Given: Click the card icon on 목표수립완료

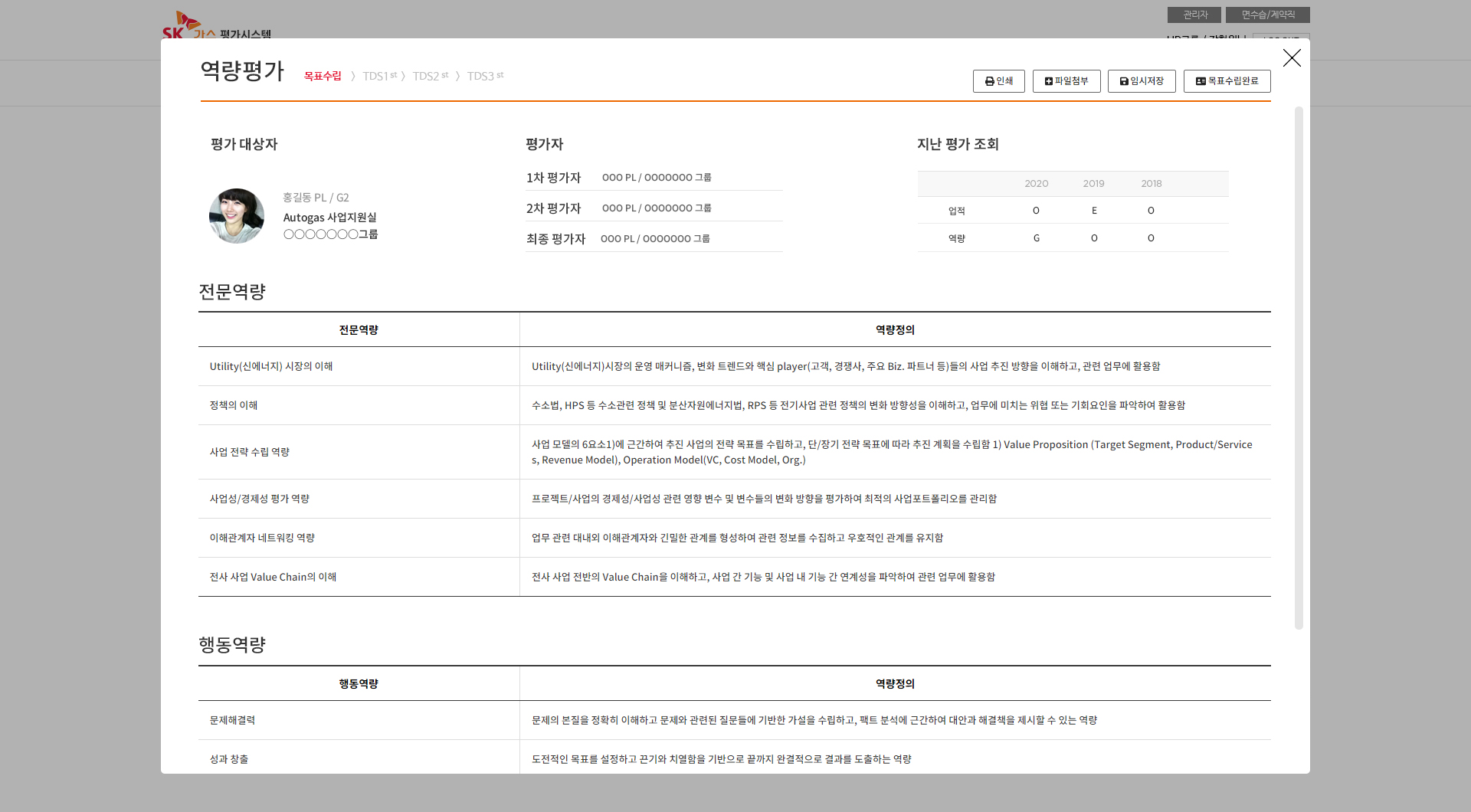Looking at the screenshot, I should tap(1201, 81).
